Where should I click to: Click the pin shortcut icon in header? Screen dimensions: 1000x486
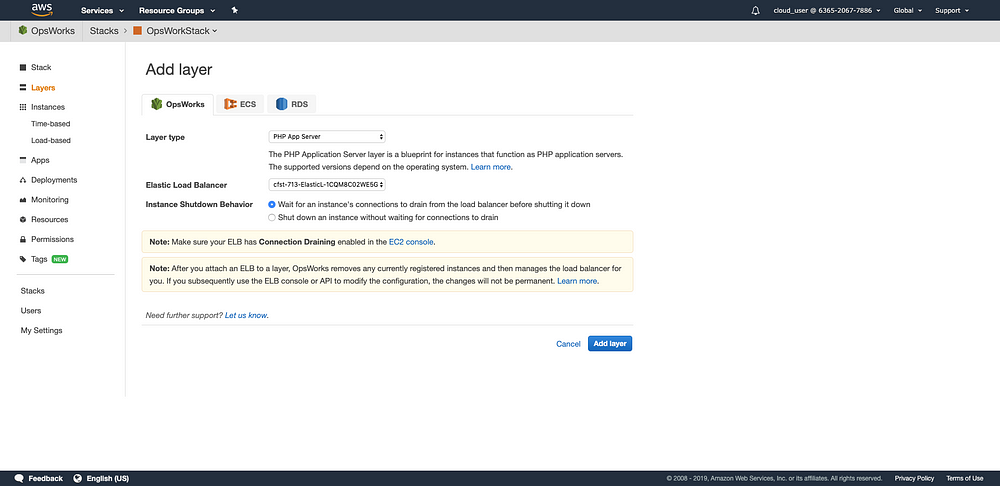[x=235, y=10]
